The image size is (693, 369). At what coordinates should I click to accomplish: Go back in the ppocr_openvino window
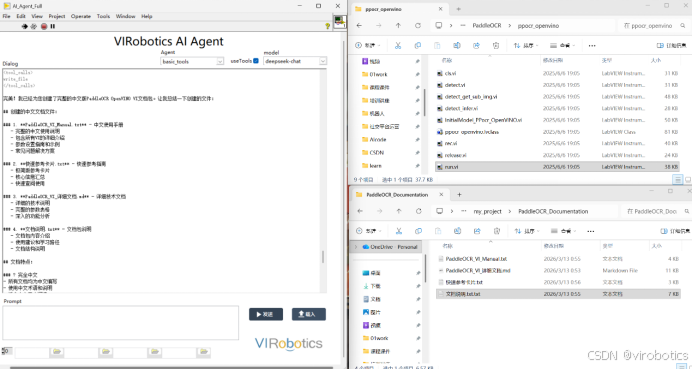[x=359, y=26]
